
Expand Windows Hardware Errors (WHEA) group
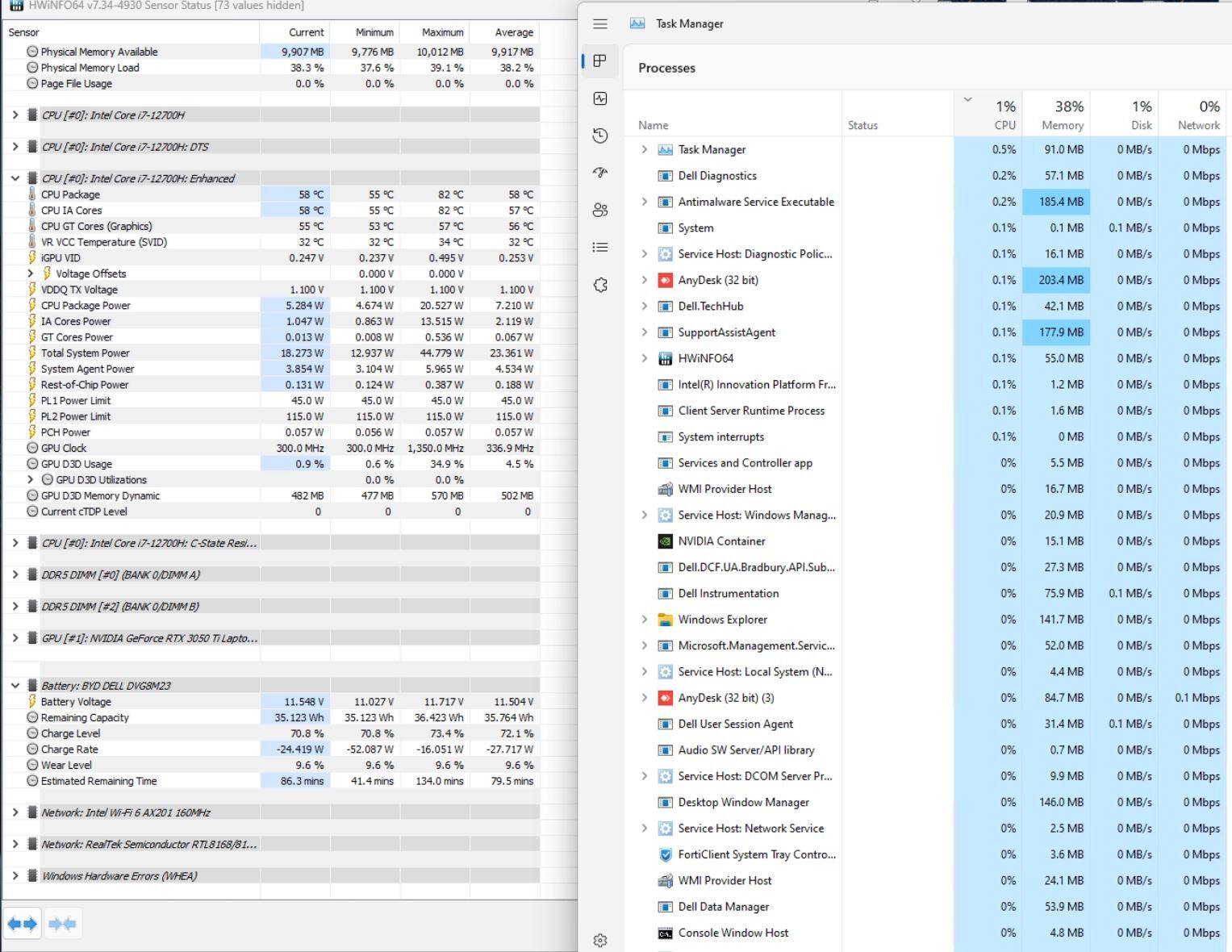[x=15, y=875]
